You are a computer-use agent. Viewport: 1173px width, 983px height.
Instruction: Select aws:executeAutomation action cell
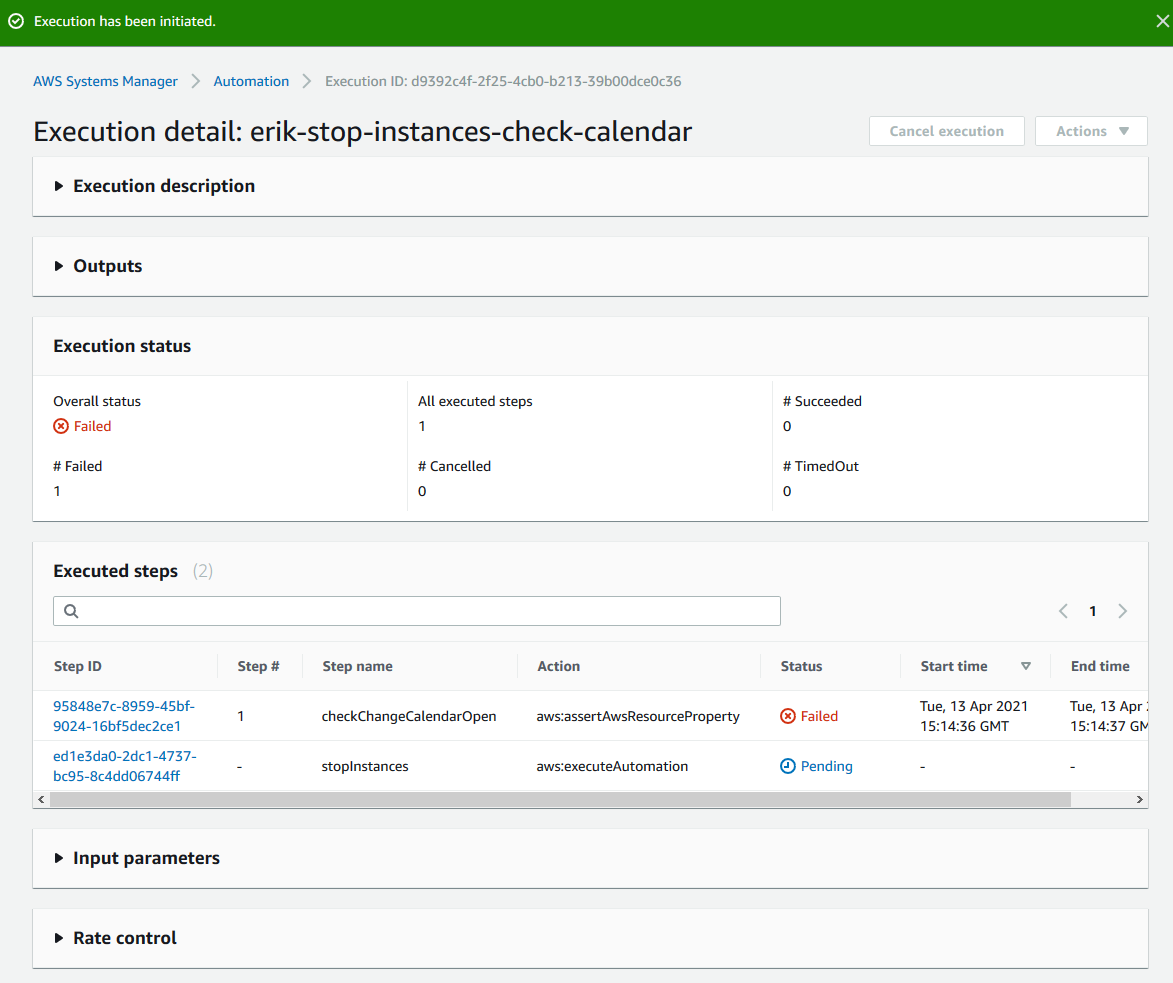point(612,767)
